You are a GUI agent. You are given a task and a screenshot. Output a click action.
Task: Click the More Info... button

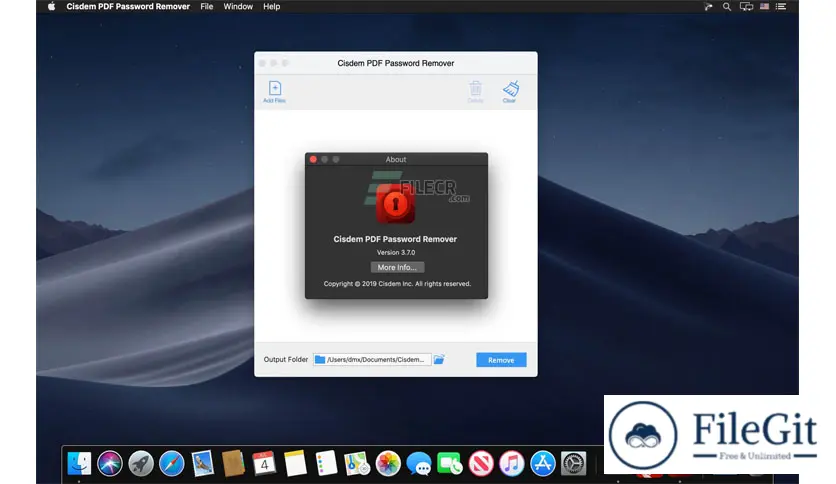click(397, 267)
